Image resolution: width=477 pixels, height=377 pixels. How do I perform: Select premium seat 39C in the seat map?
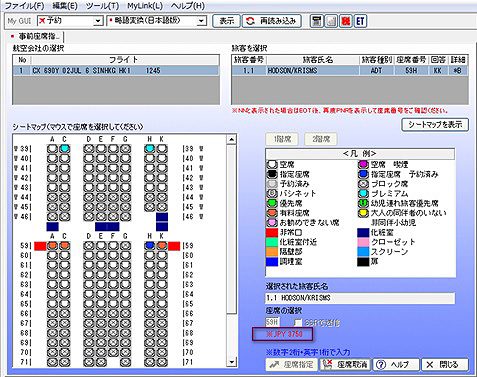(x=65, y=149)
